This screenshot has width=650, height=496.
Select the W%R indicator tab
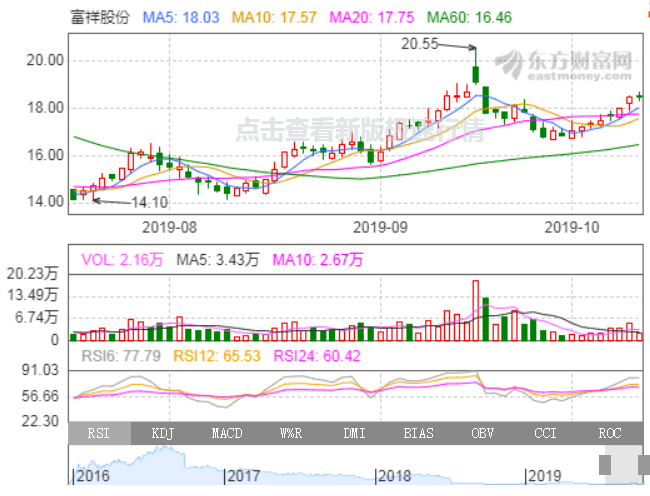point(291,433)
